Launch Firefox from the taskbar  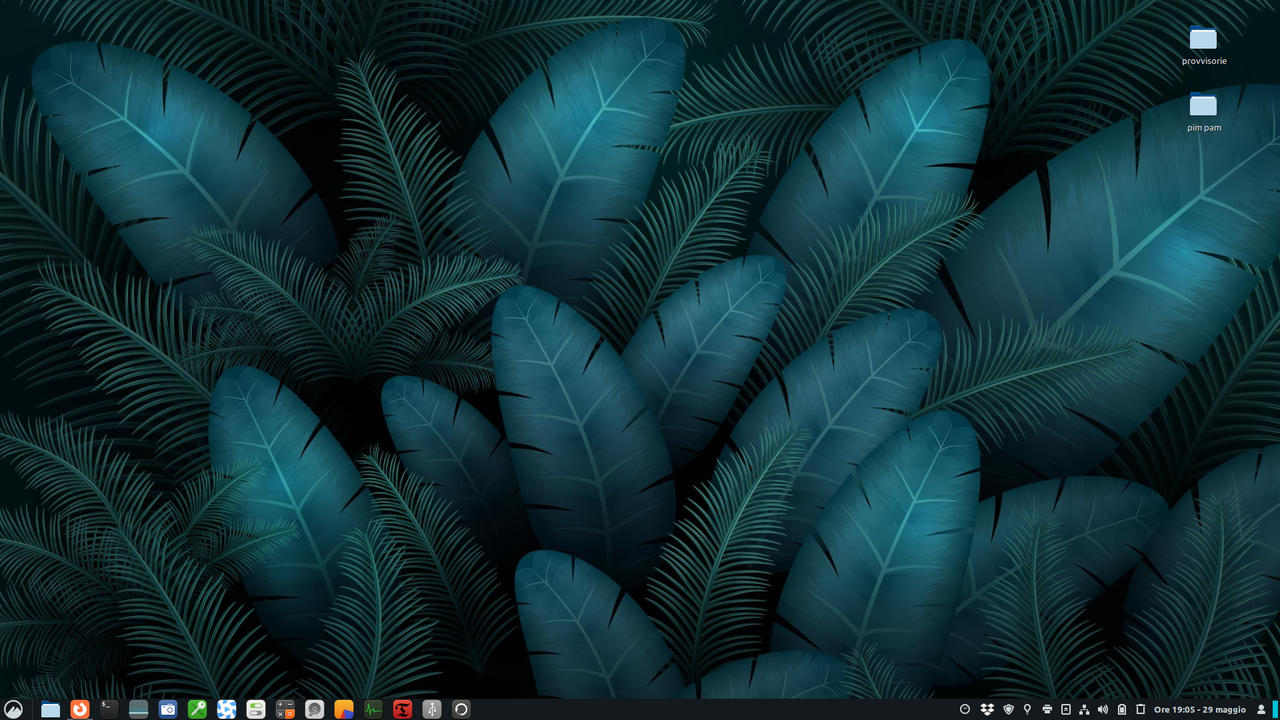(x=79, y=709)
